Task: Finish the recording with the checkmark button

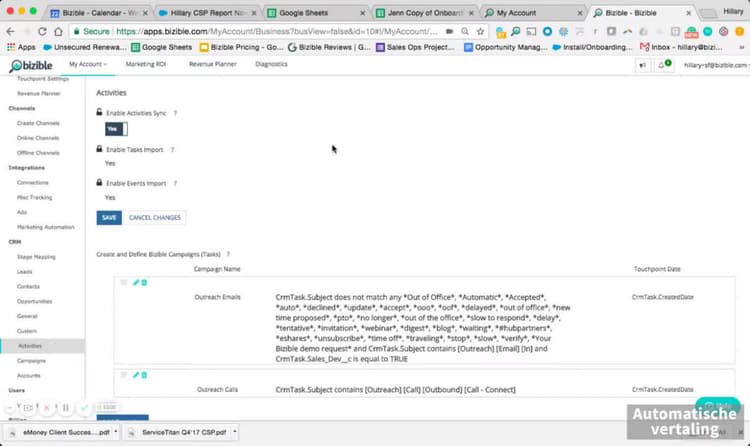Action: coord(85,408)
